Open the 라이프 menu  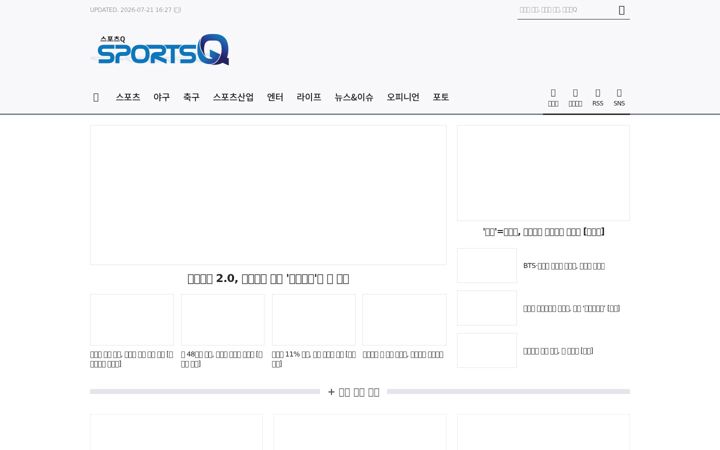(309, 97)
